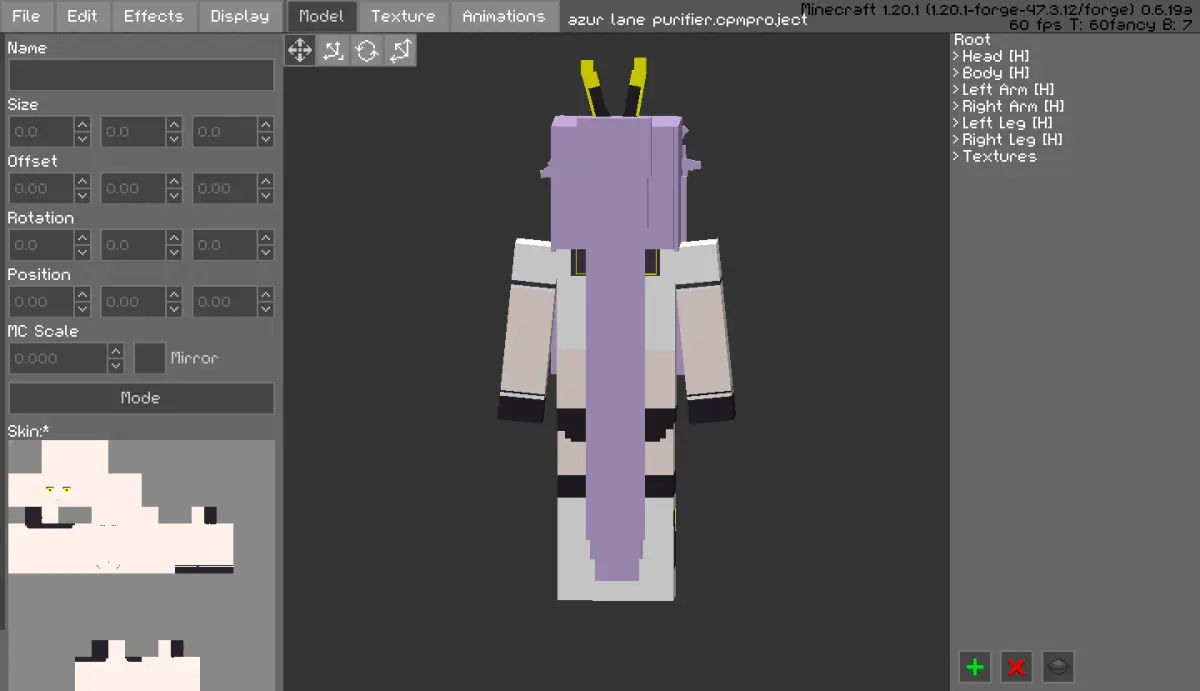The height and width of the screenshot is (691, 1200).
Task: Click the Offset Y value field
Action: (x=133, y=189)
